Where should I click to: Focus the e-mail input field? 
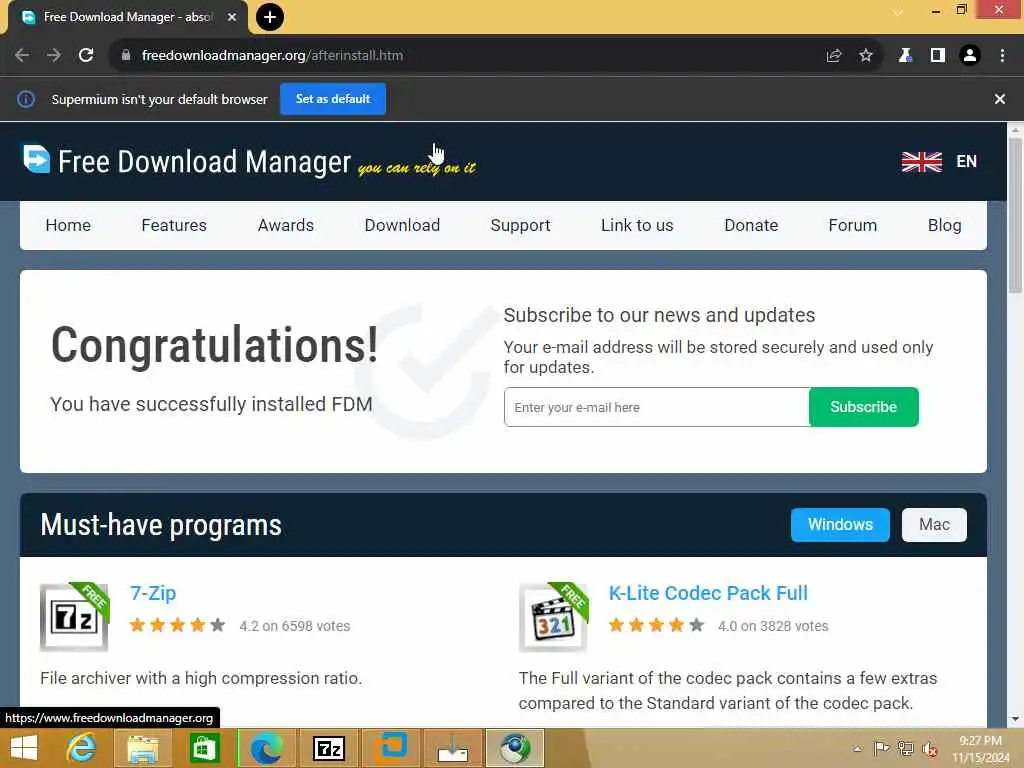656,407
